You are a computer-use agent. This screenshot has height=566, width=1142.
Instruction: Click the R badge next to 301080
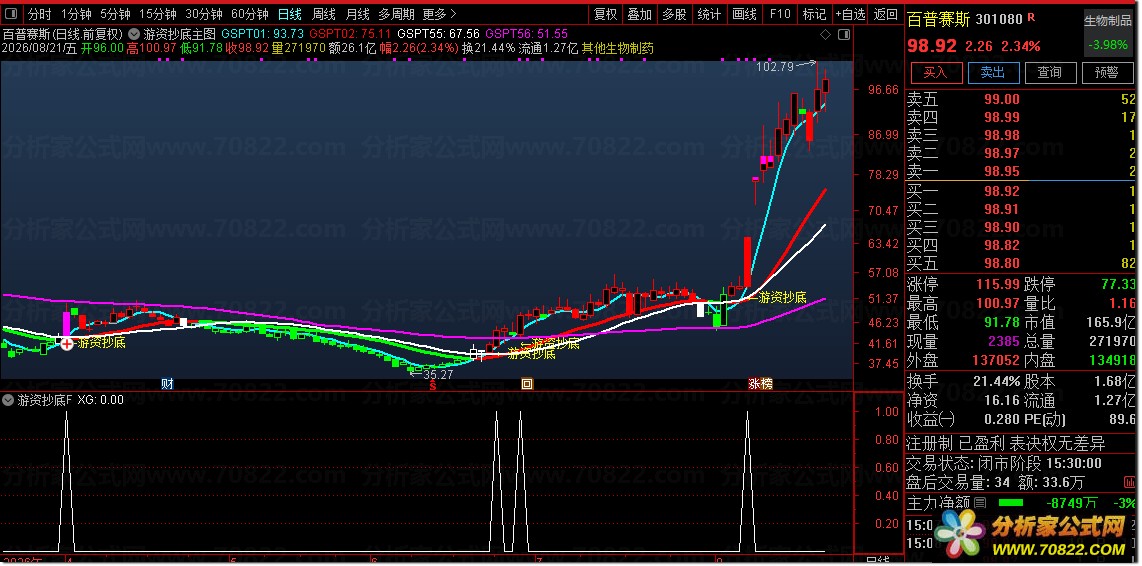click(x=1031, y=18)
